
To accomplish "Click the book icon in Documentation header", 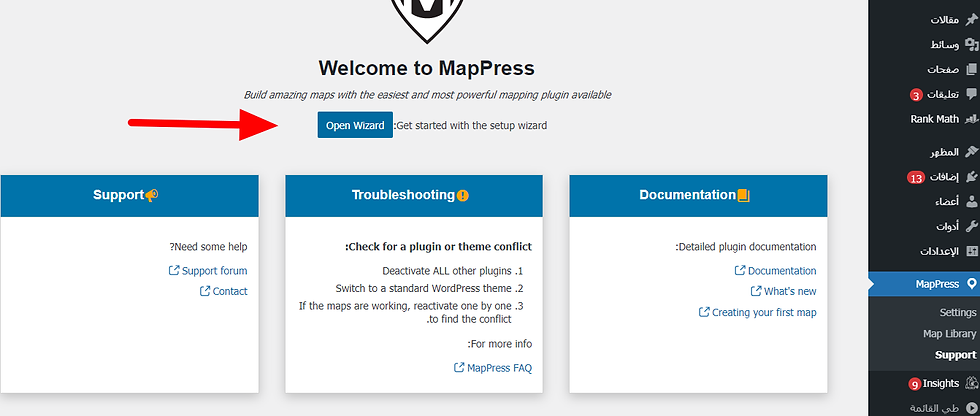I will [743, 196].
